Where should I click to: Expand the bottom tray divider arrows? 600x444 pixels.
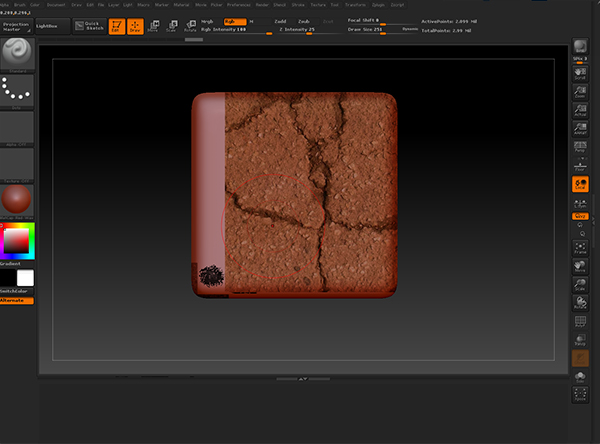point(303,379)
